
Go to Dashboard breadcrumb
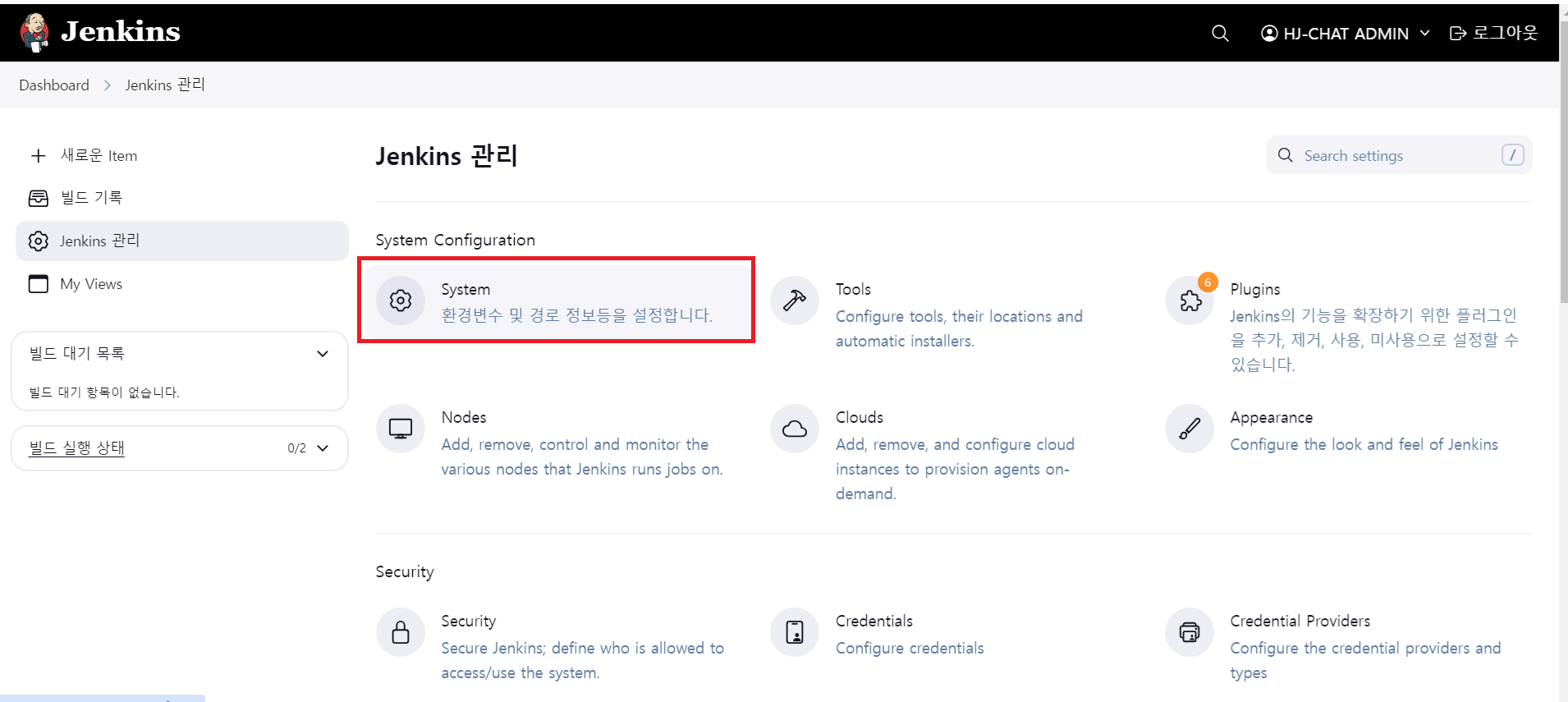tap(54, 85)
